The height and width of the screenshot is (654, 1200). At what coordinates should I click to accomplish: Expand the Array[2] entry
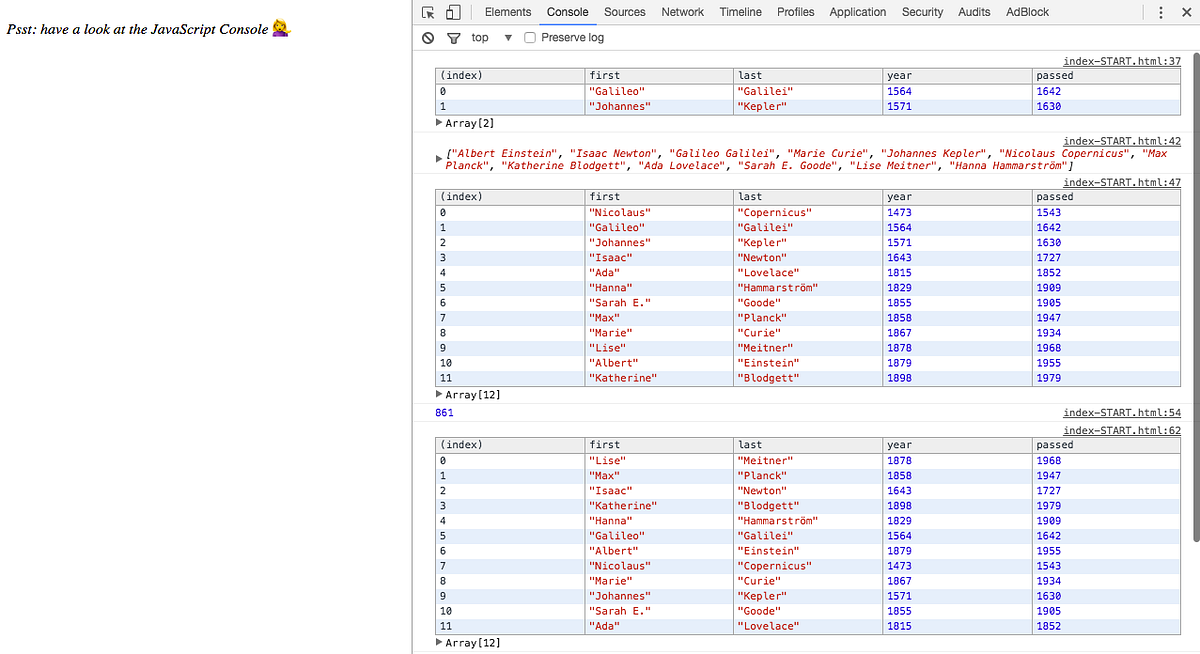point(439,122)
